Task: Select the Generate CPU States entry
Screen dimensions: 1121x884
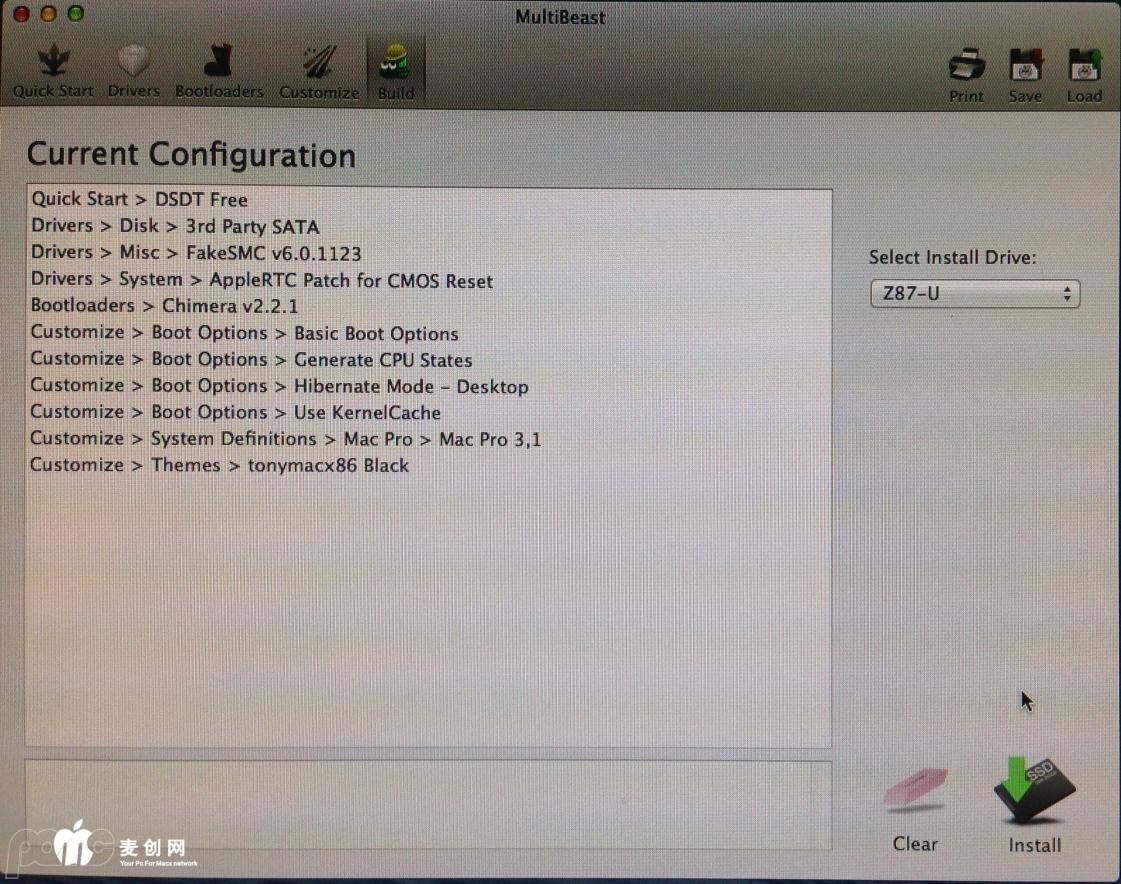Action: coord(251,360)
